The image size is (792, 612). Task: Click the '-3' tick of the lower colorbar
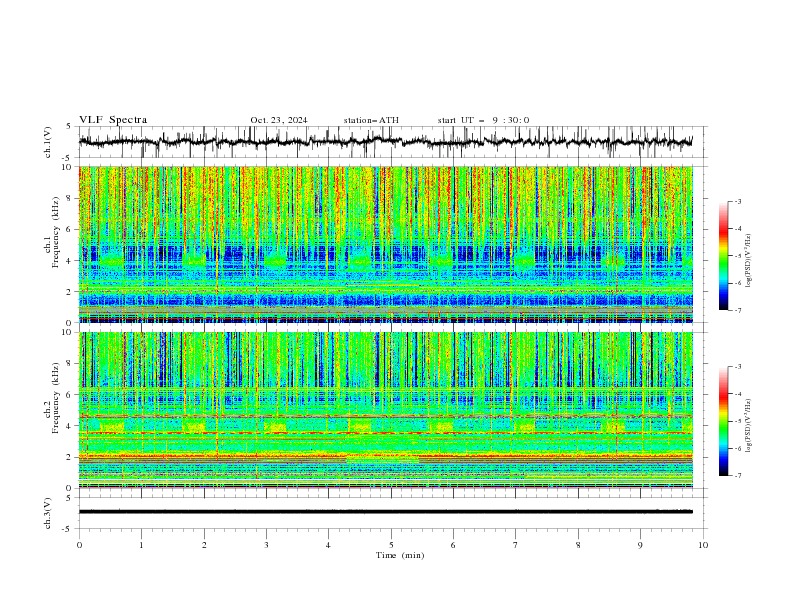(738, 367)
